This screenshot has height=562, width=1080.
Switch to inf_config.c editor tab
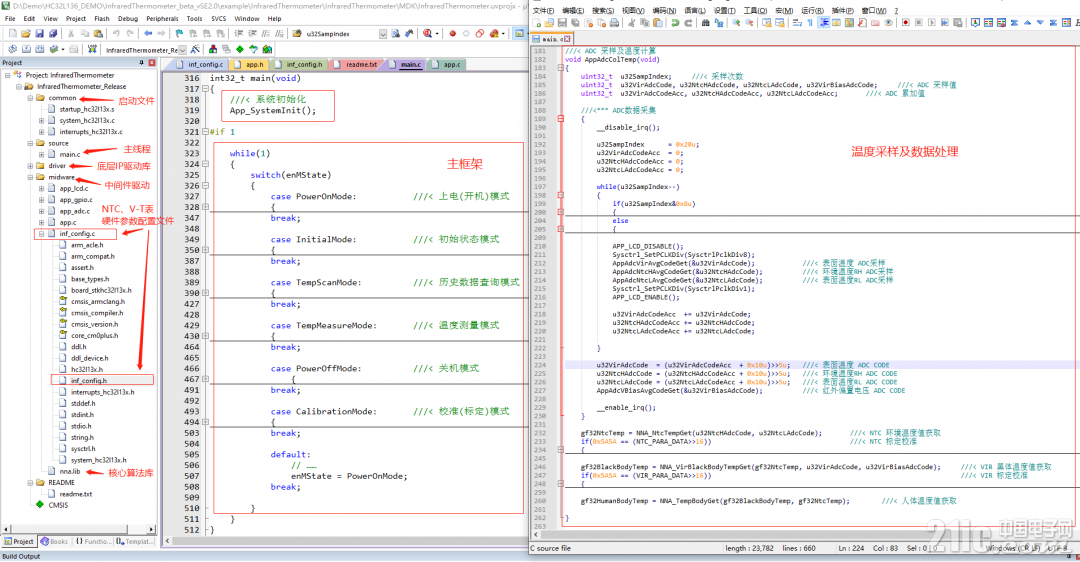(x=200, y=64)
